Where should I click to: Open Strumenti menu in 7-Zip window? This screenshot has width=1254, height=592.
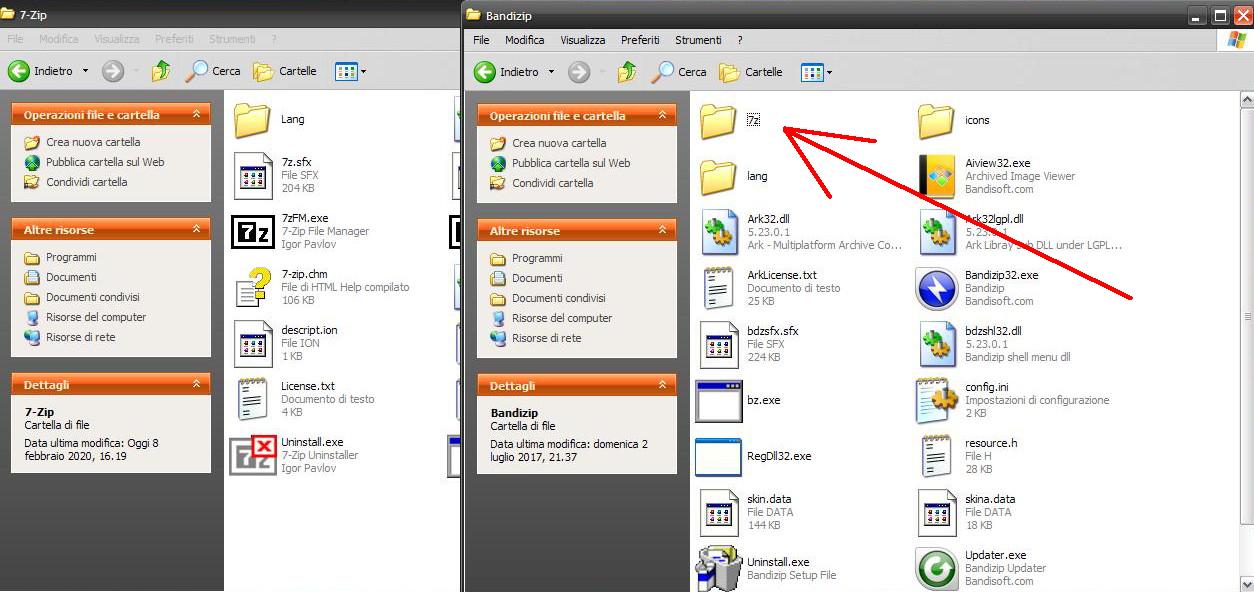(x=232, y=39)
